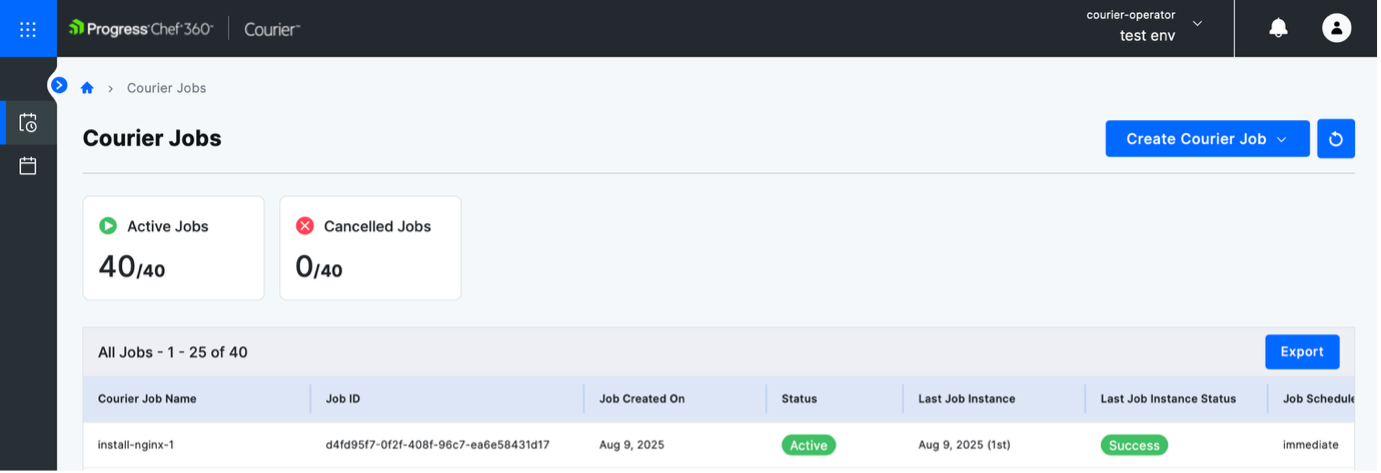Open the calendar schedule sidebar icon
1381x473 pixels.
click(x=28, y=166)
